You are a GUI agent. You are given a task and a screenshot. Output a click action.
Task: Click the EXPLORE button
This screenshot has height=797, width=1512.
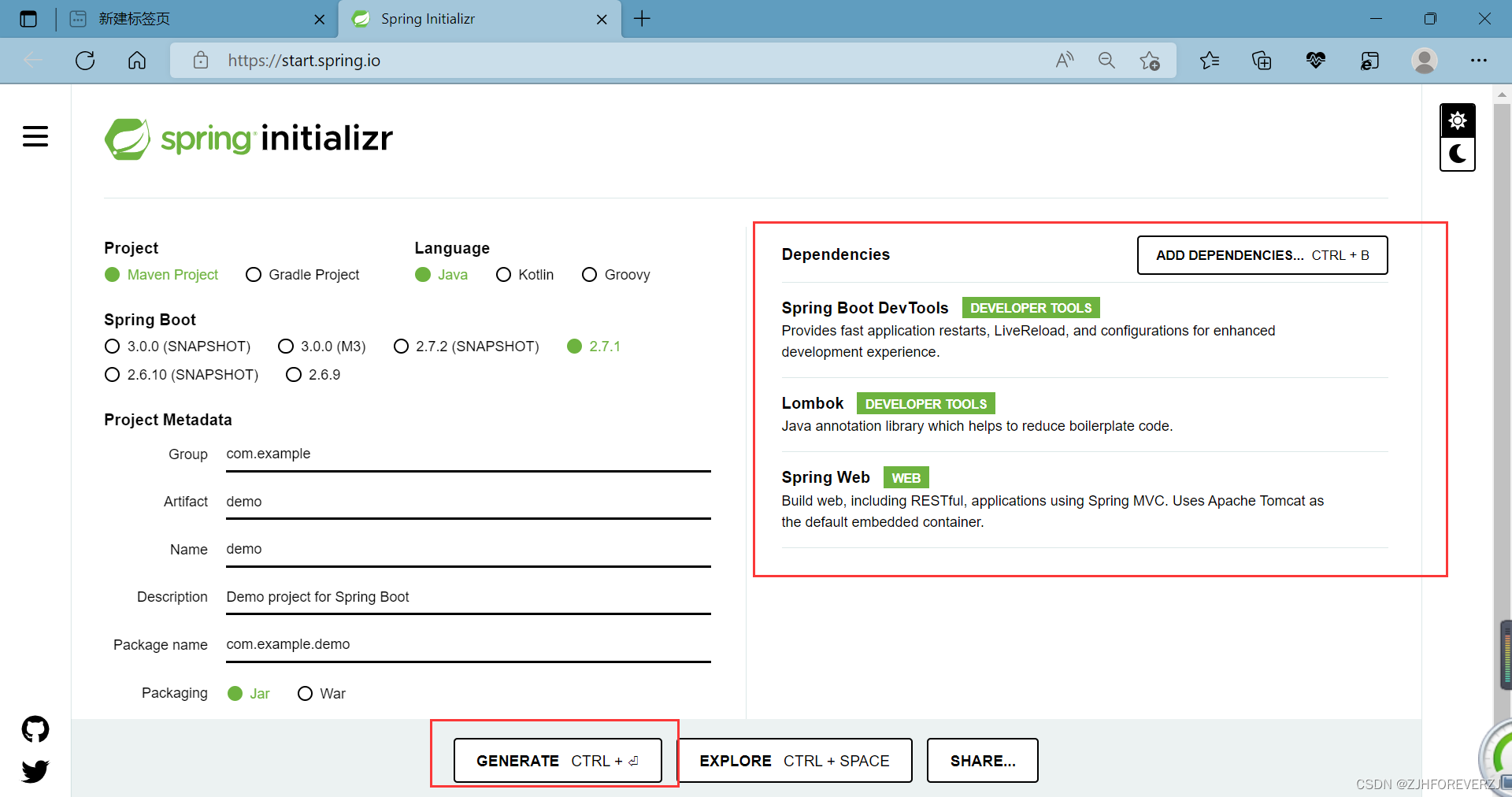coord(795,761)
